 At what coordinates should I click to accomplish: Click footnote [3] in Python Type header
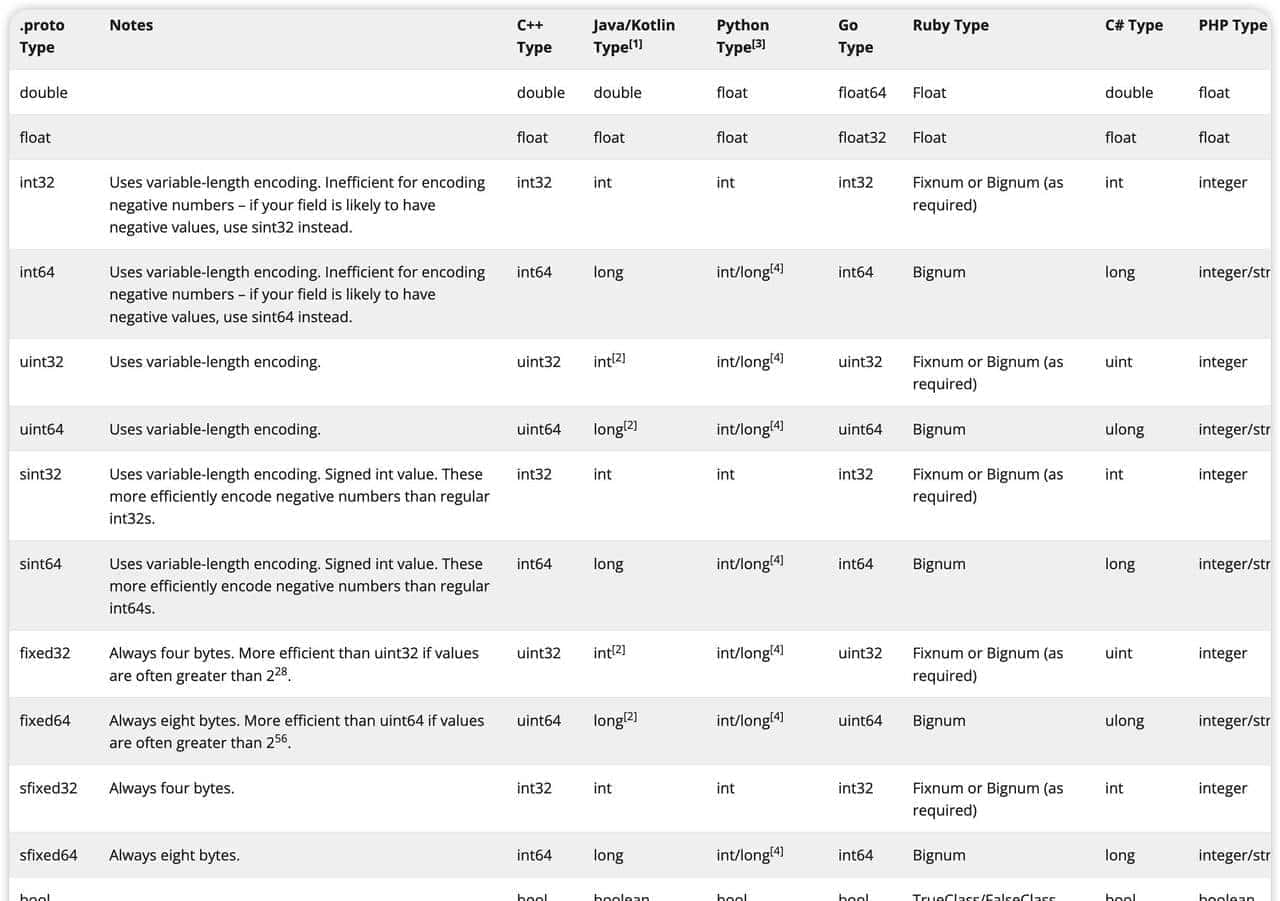[x=758, y=44]
